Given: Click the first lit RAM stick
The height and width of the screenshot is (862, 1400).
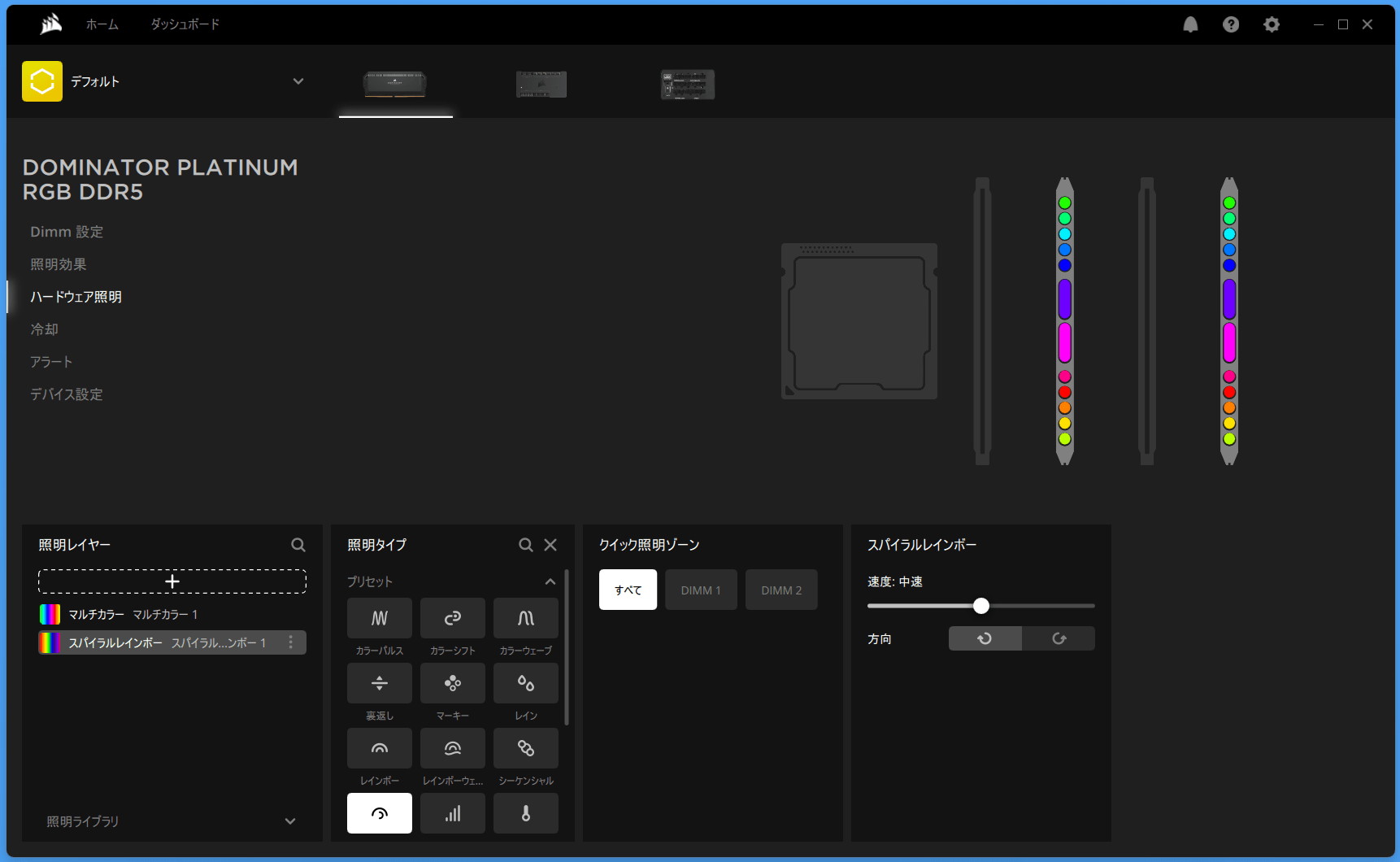Looking at the screenshot, I should click(x=1065, y=321).
